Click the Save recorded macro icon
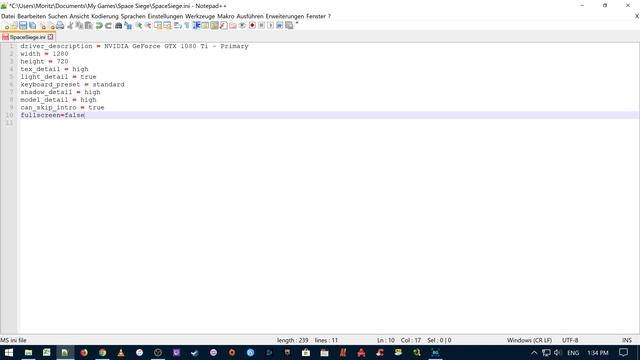Image resolution: width=640 pixels, height=360 pixels. (289, 26)
